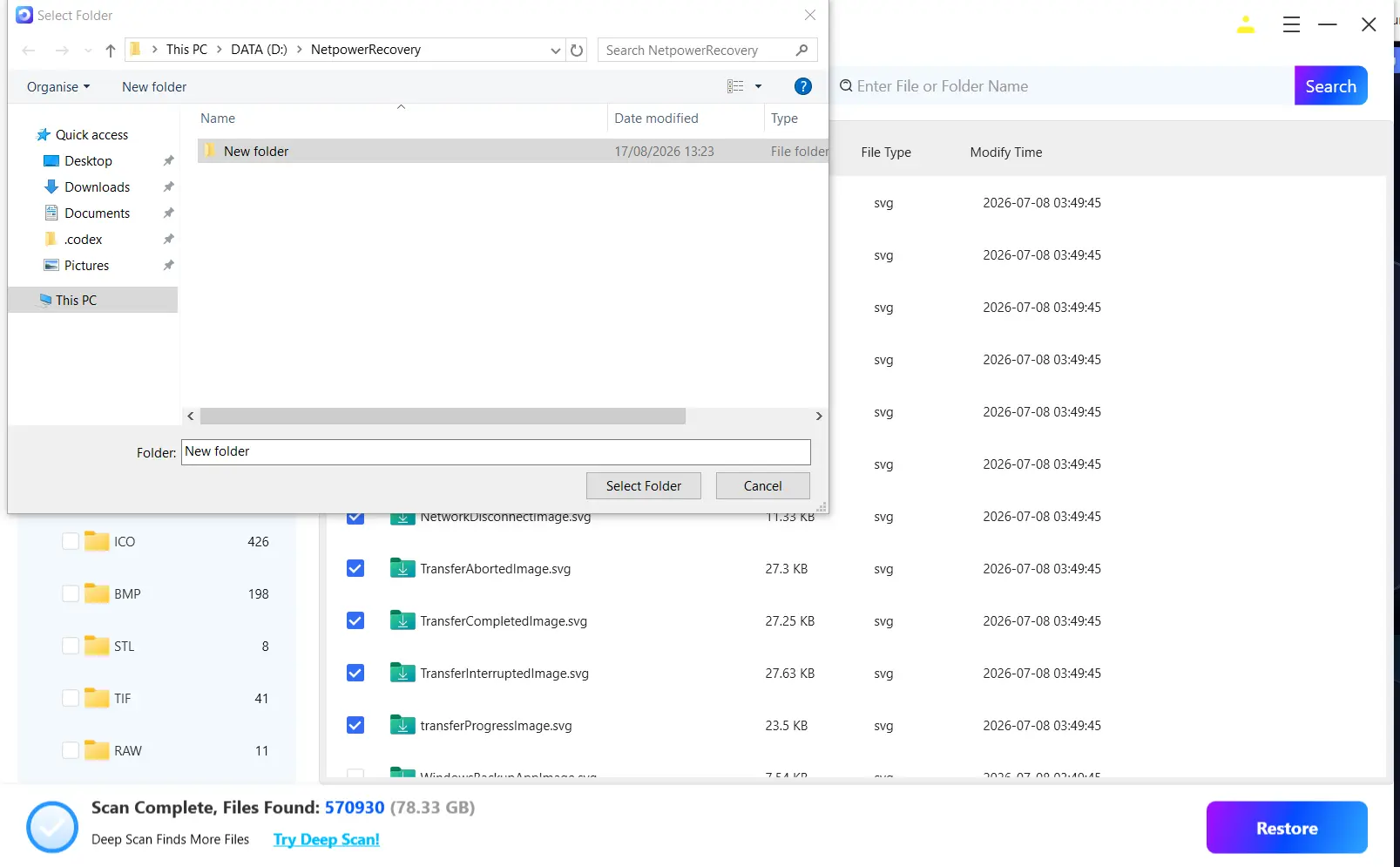Click This PC breadcrumb segment

point(186,50)
